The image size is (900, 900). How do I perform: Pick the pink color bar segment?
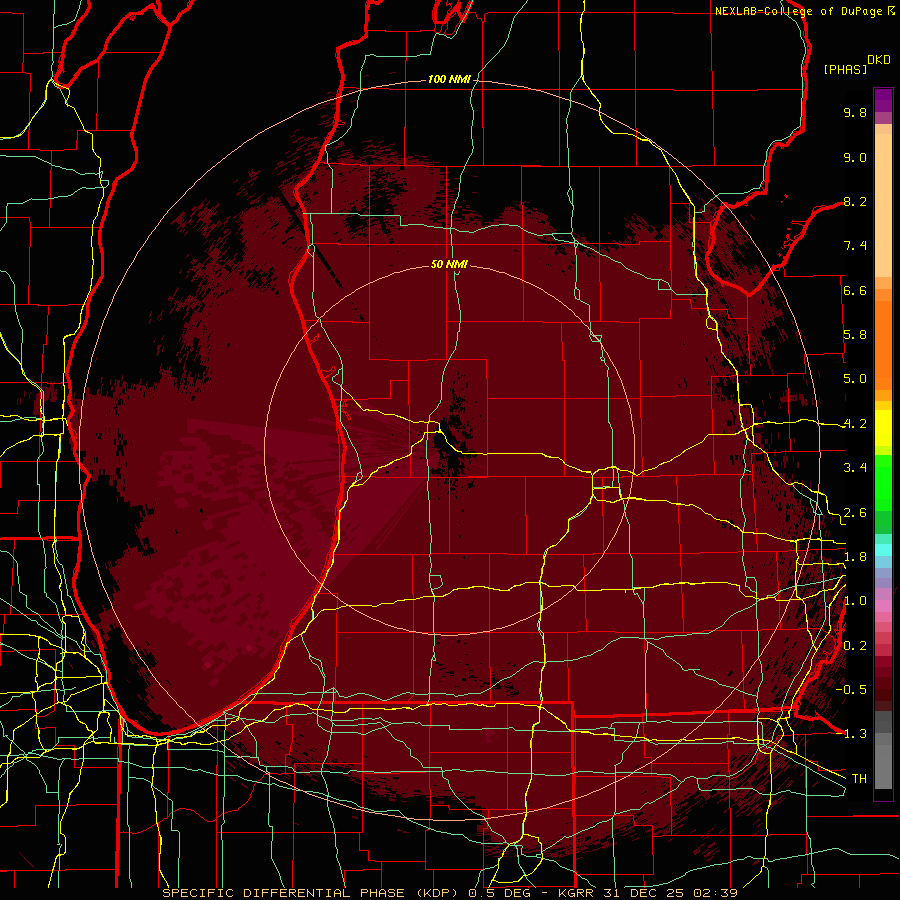[883, 606]
